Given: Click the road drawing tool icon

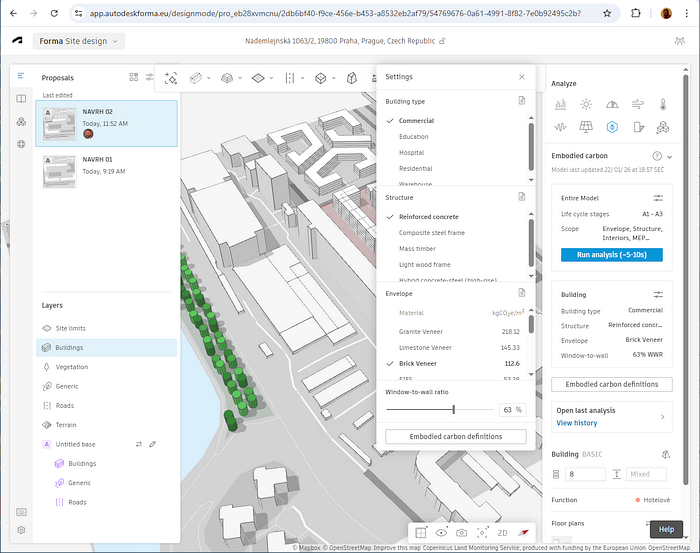Looking at the screenshot, I should 290,79.
